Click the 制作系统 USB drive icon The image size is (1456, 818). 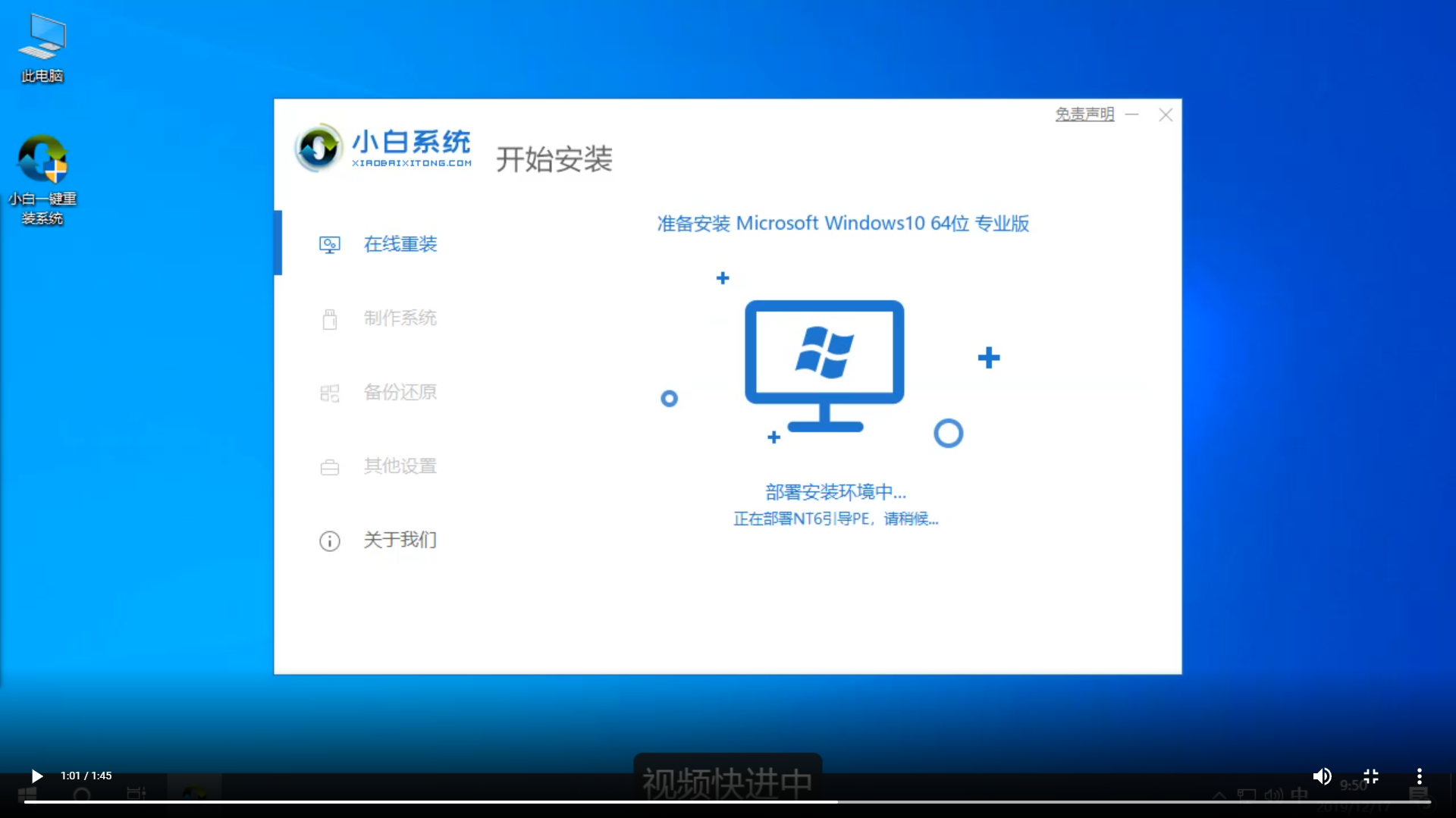tap(329, 319)
